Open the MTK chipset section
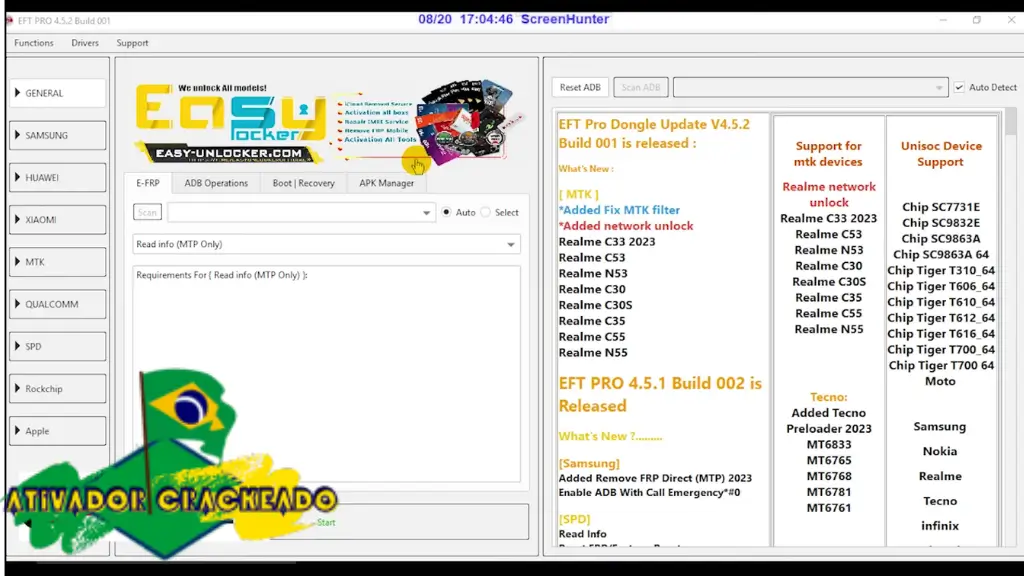The height and width of the screenshot is (576, 1024). click(x=57, y=262)
